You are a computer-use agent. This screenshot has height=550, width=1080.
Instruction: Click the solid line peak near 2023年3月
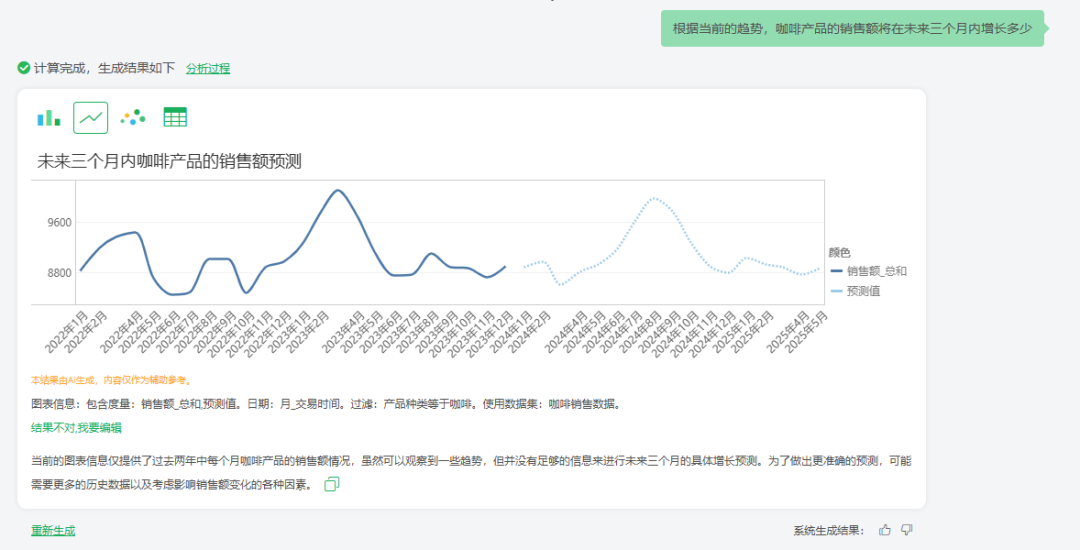(x=337, y=190)
